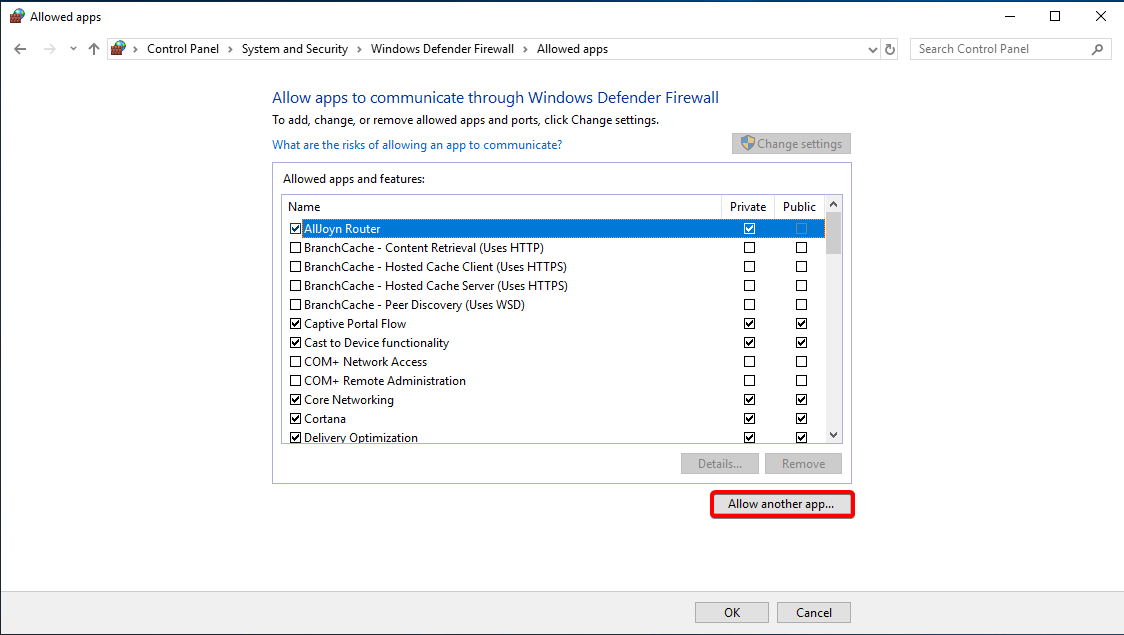Viewport: 1124px width, 635px height.
Task: Select Cast to Device functionality row
Action: [x=553, y=343]
